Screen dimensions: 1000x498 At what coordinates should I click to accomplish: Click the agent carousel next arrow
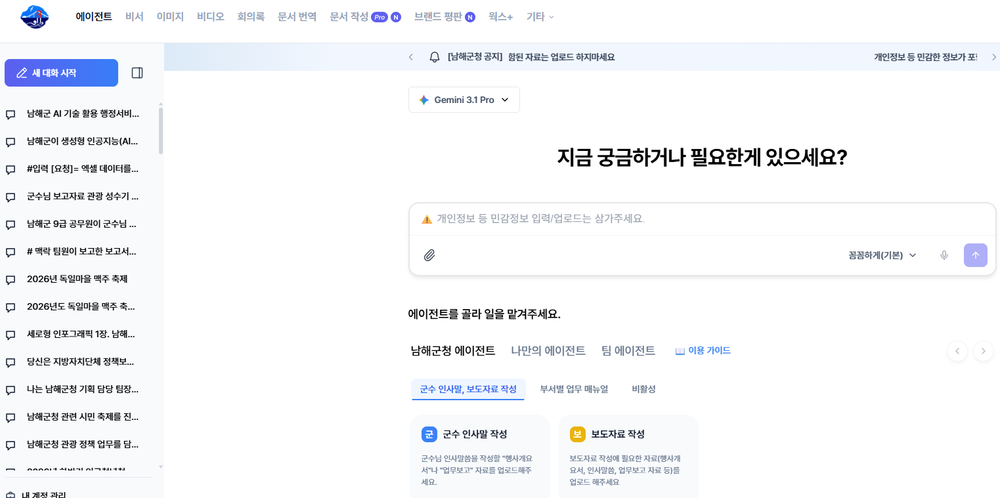point(983,351)
